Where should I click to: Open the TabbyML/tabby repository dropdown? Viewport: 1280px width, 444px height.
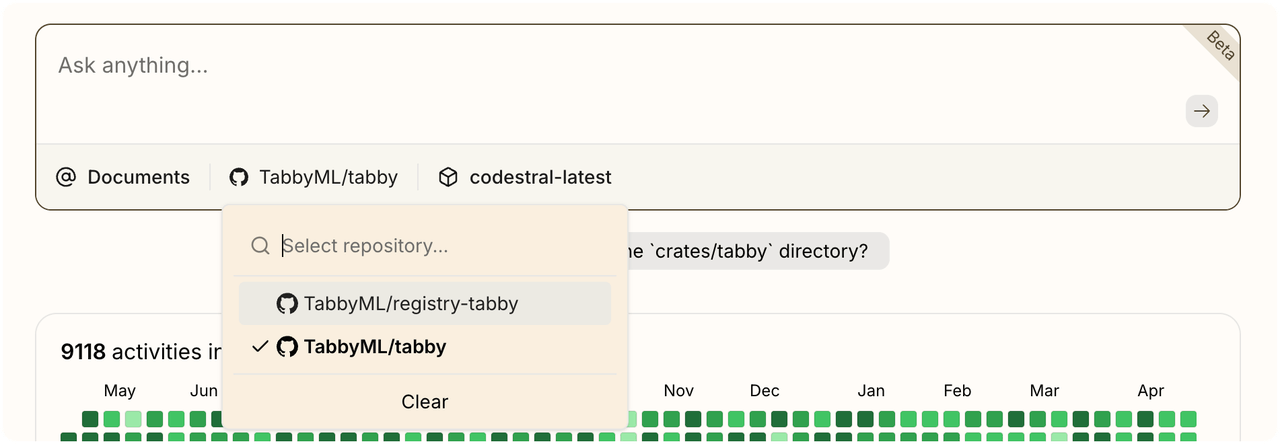pyautogui.click(x=314, y=177)
